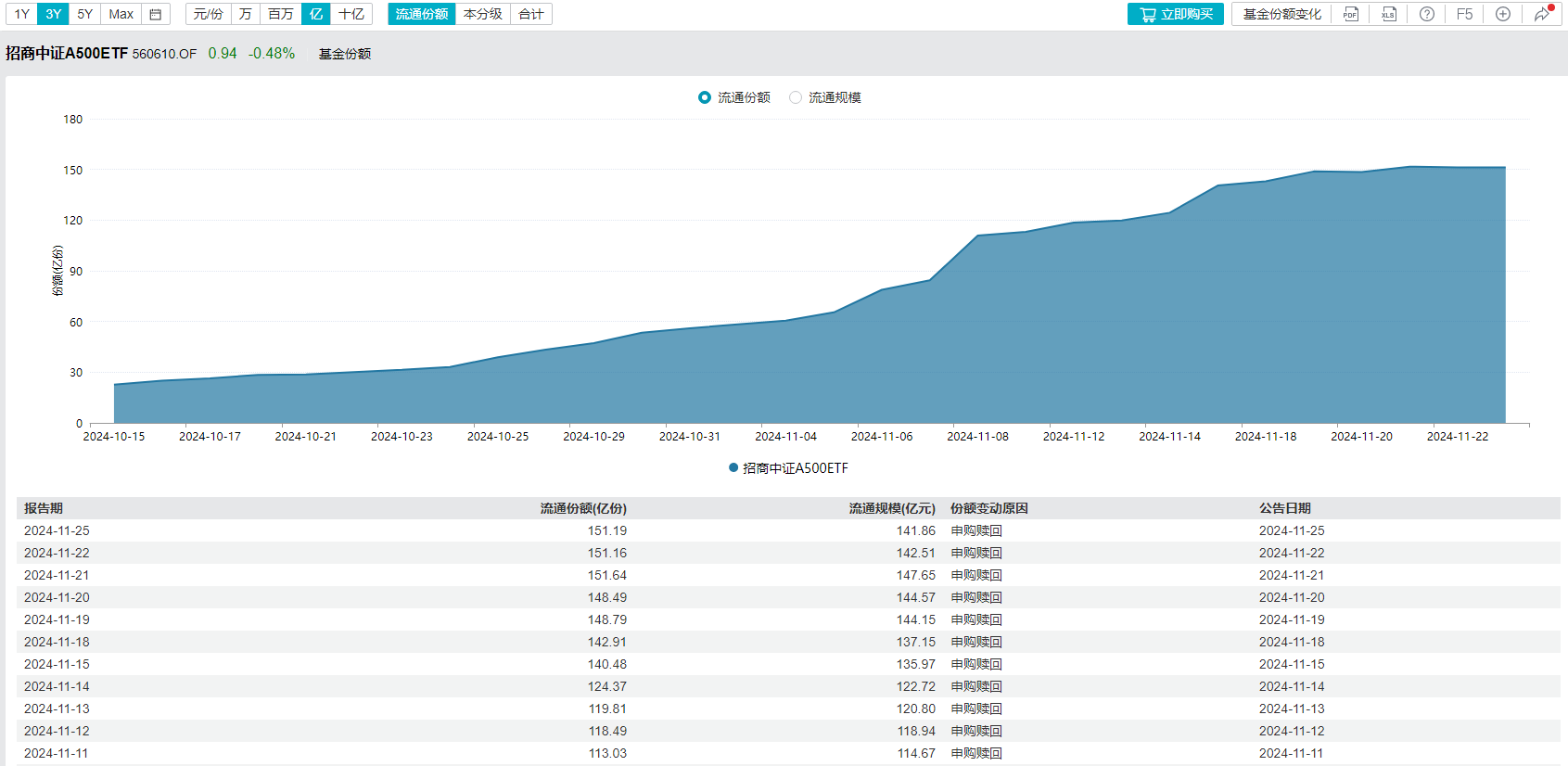Screen dimensions: 1568x766
Task: Export the page as PDF
Action: coord(1350,14)
